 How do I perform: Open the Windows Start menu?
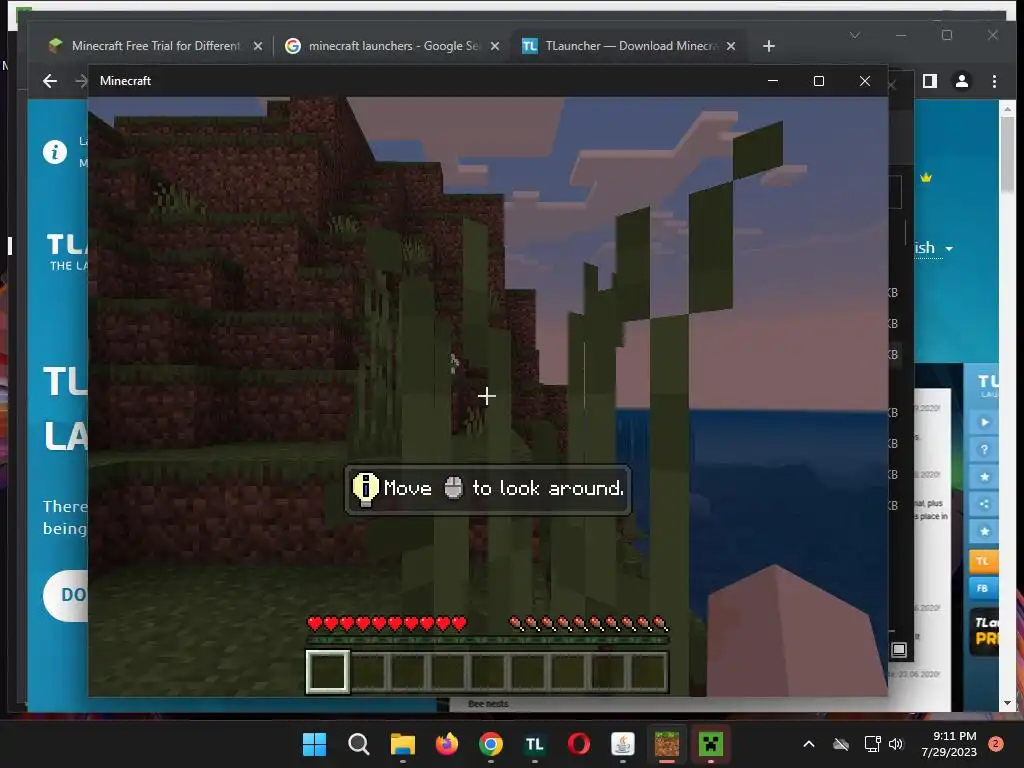click(x=314, y=744)
